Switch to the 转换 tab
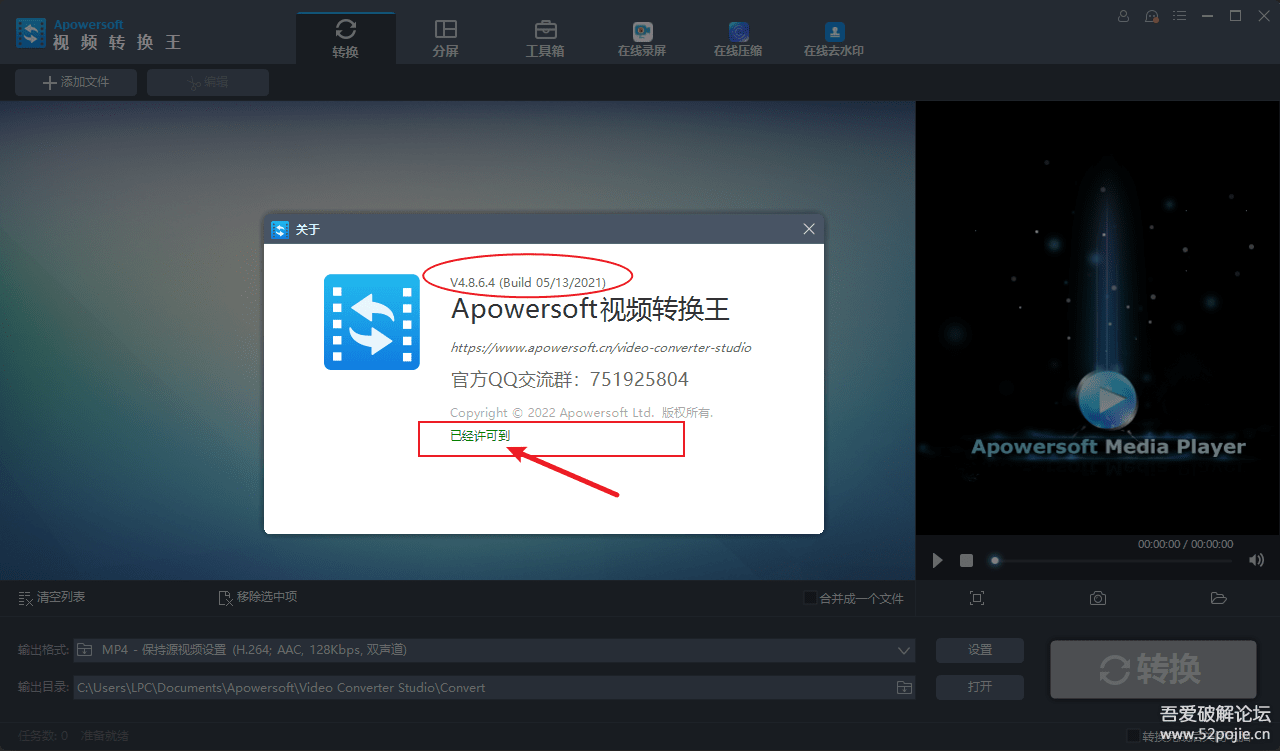The image size is (1280, 751). pos(346,38)
